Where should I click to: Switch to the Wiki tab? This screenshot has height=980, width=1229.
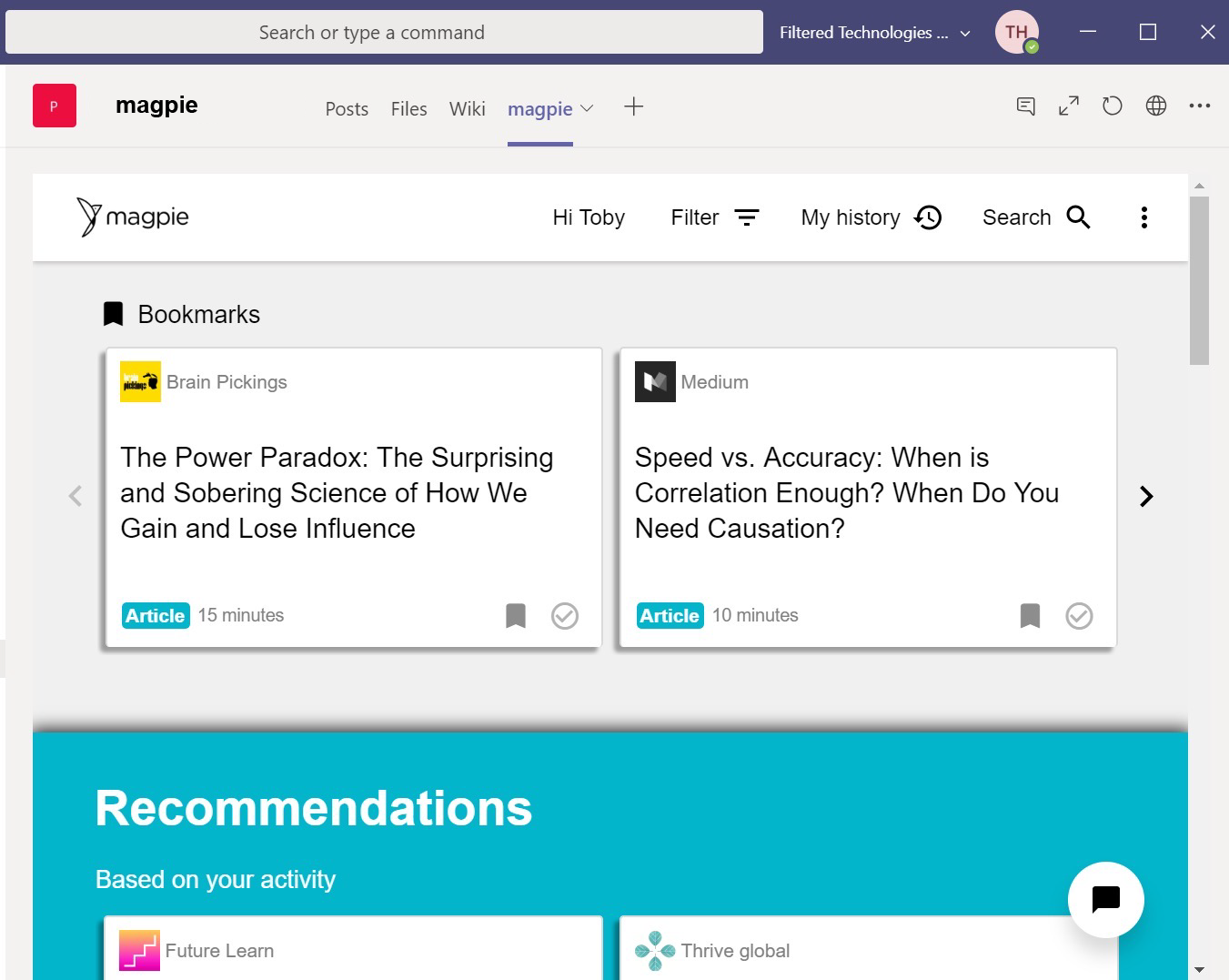(x=467, y=109)
